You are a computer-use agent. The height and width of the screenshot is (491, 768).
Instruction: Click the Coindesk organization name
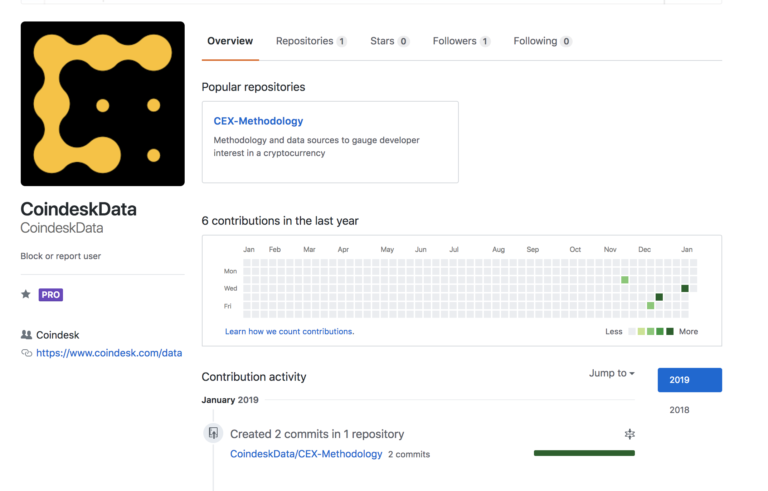(x=58, y=335)
